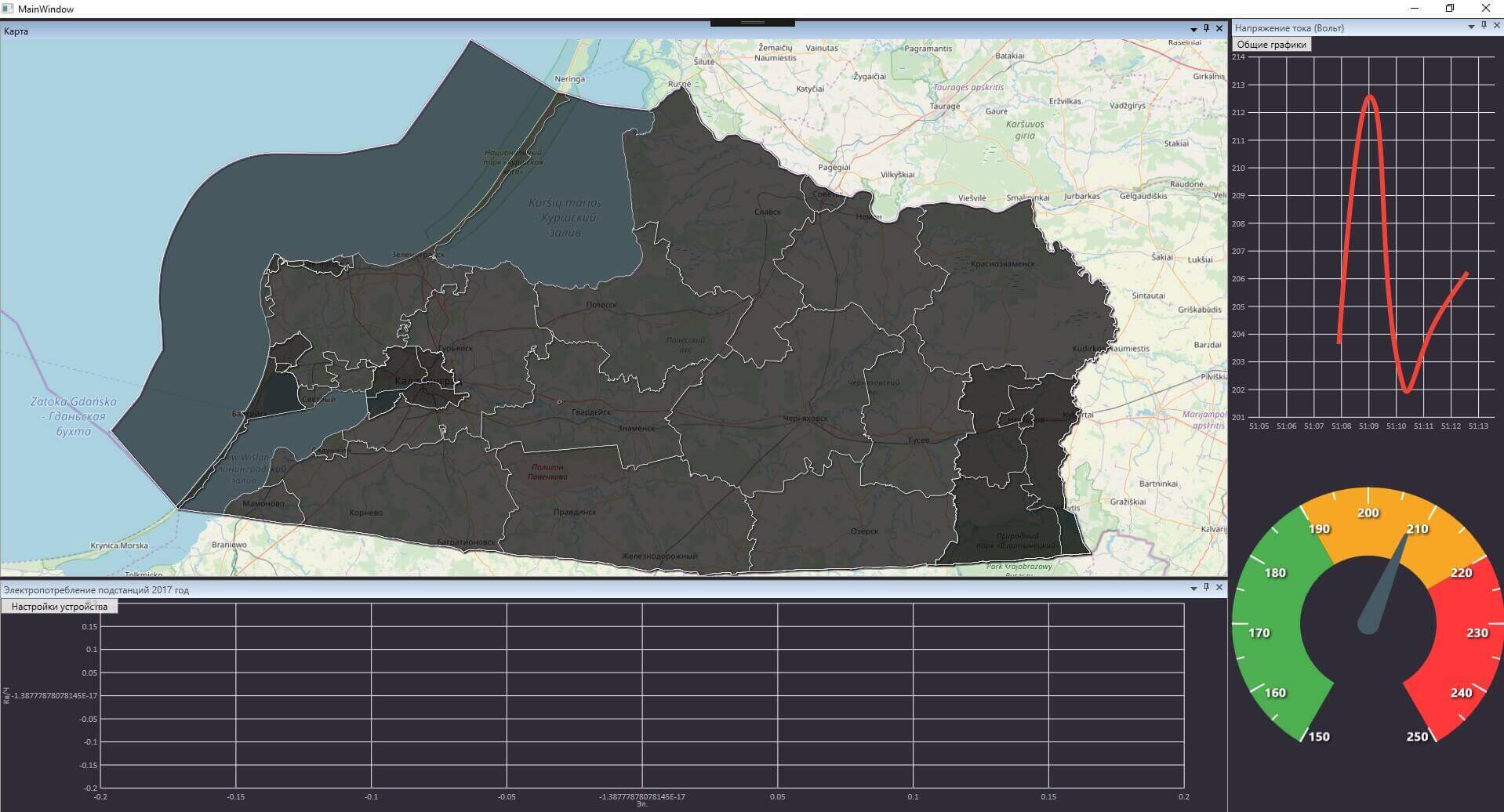Image resolution: width=1504 pixels, height=812 pixels.
Task: Select the Гвардейск district label
Action: 590,412
